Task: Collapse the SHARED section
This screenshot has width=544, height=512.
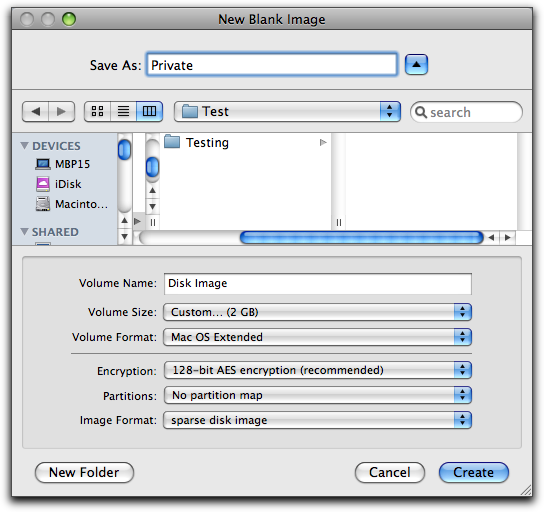Action: click(24, 232)
